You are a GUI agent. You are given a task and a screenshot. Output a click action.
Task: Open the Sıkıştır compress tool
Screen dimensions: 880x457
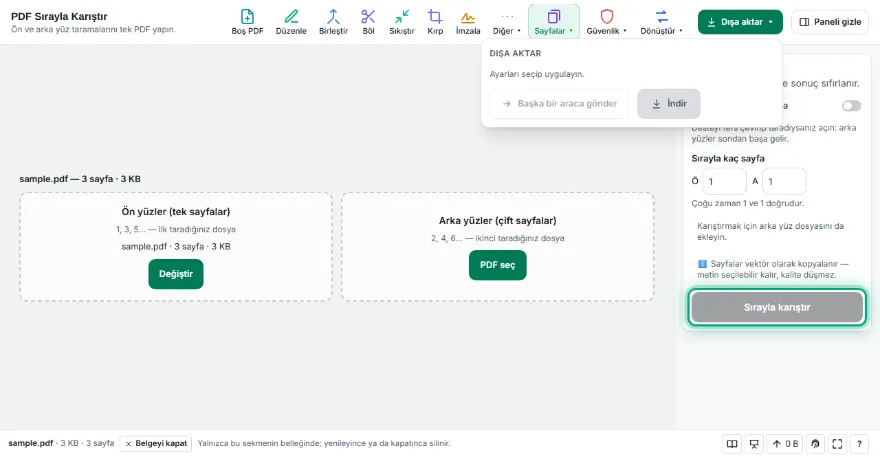coord(402,22)
